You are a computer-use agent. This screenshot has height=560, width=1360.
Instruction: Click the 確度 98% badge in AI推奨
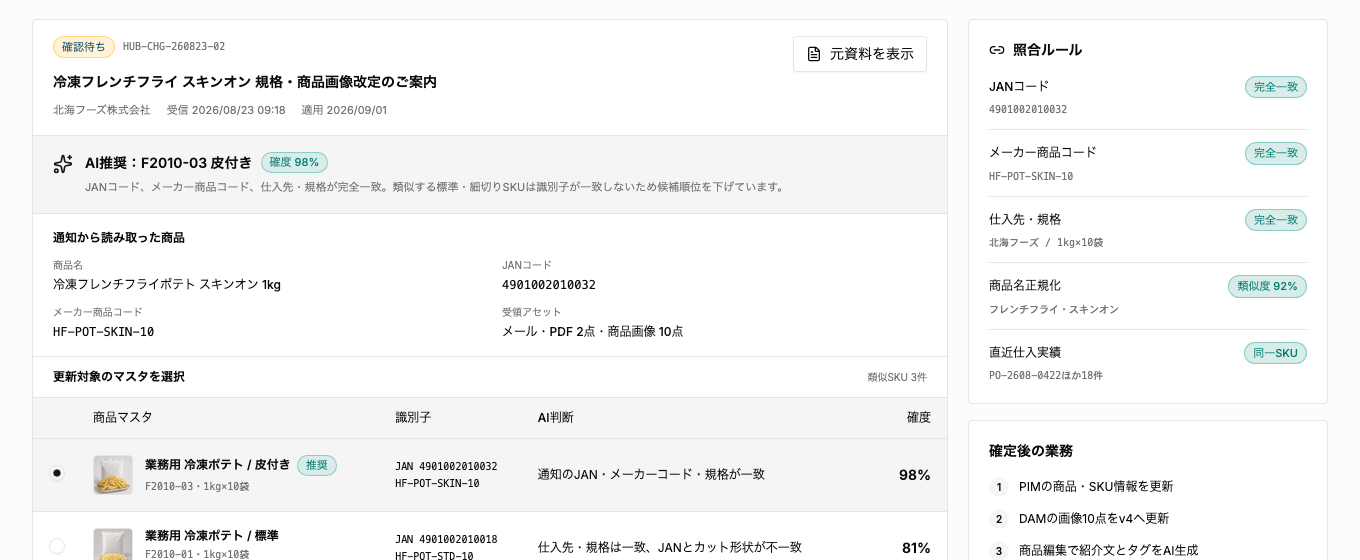pyautogui.click(x=294, y=162)
